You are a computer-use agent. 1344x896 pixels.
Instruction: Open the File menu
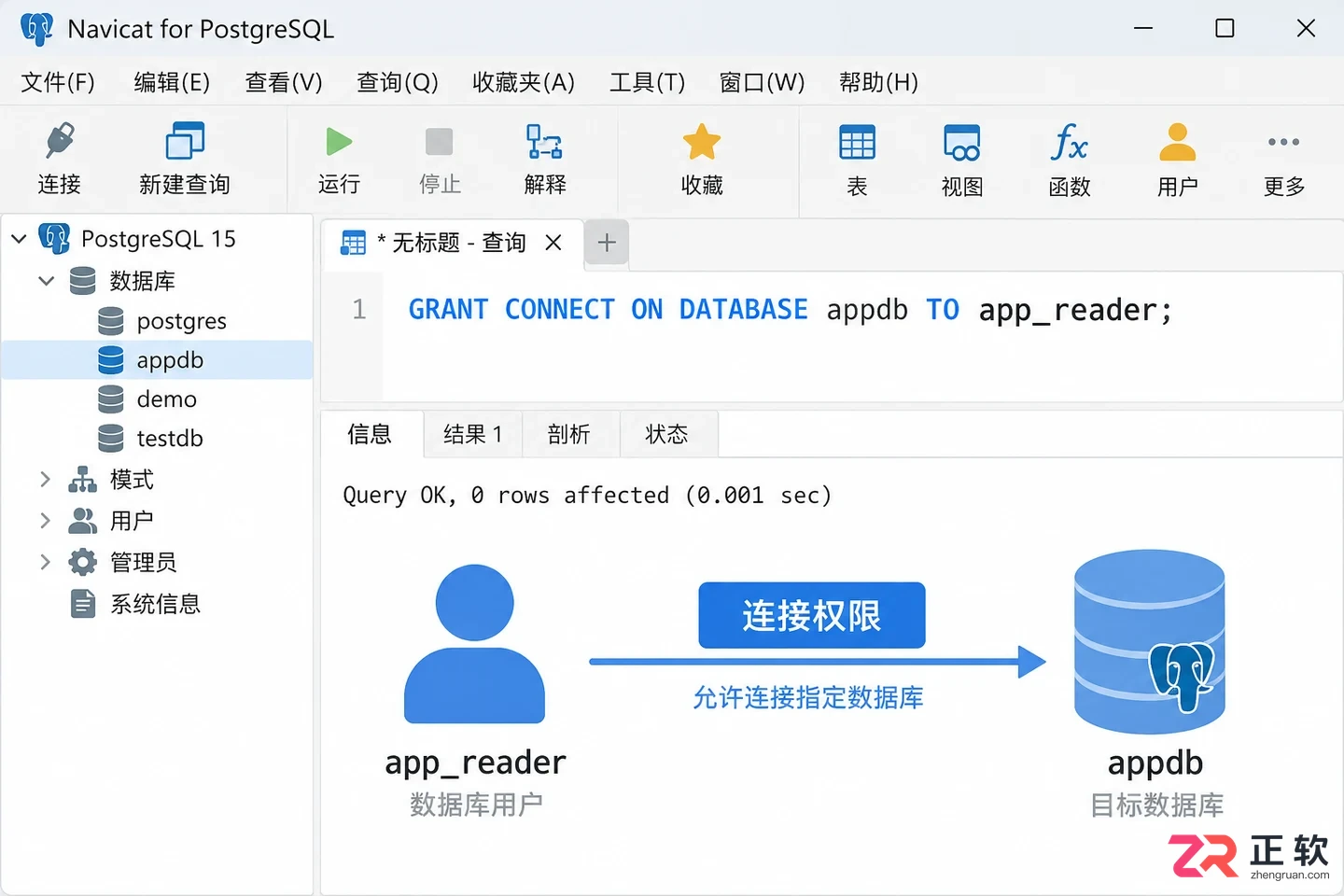58,82
